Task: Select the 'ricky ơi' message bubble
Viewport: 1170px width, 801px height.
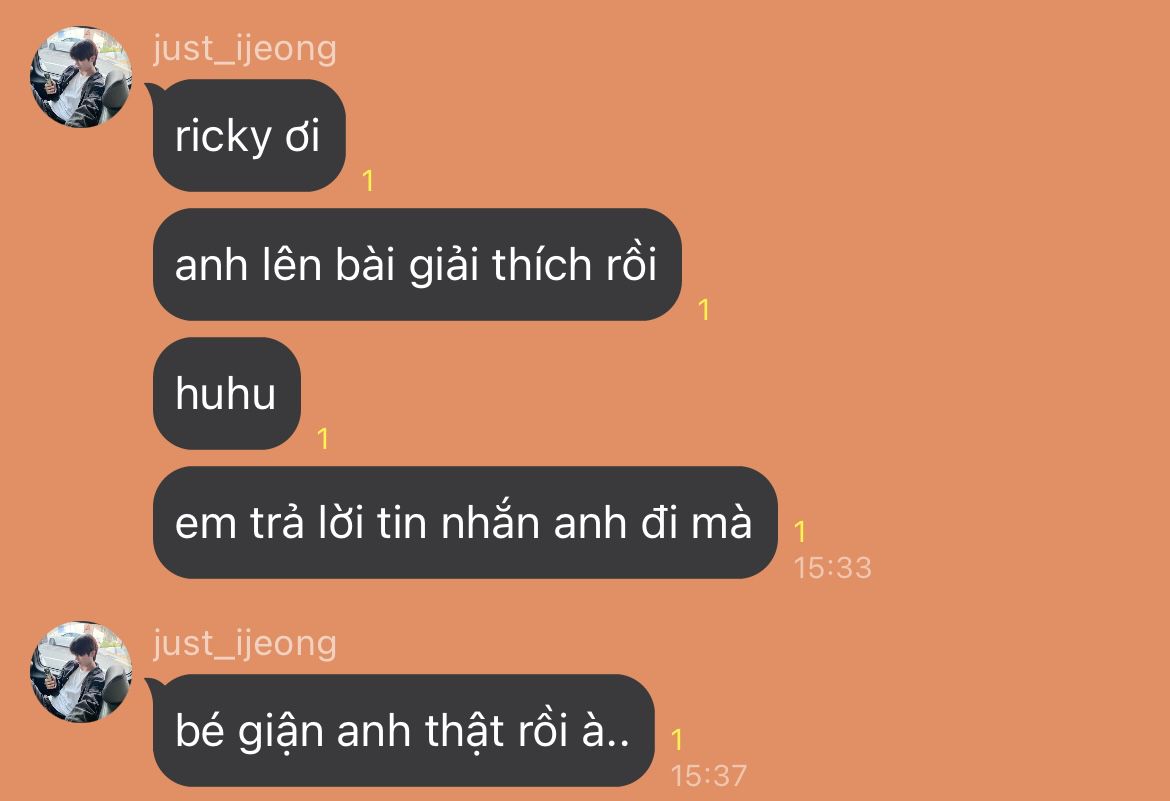Action: pos(249,135)
